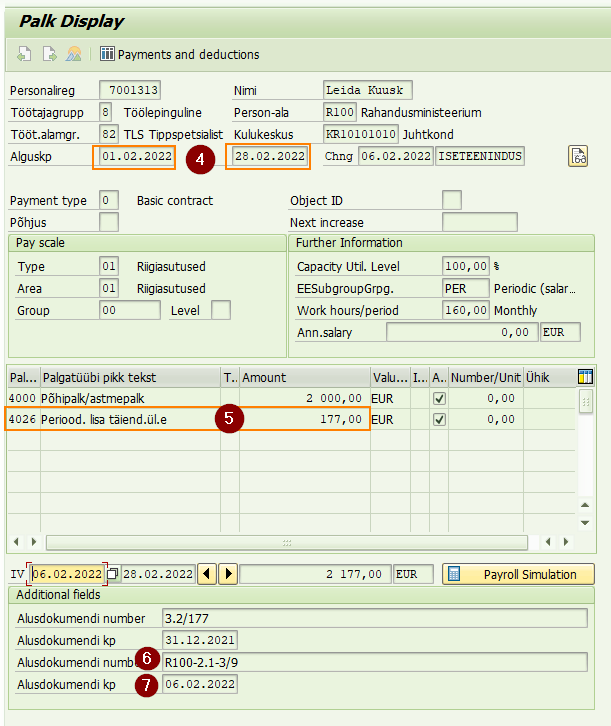Open date picker beside 06.02.2022 field
Viewport: 611px width, 726px height.
click(112, 574)
